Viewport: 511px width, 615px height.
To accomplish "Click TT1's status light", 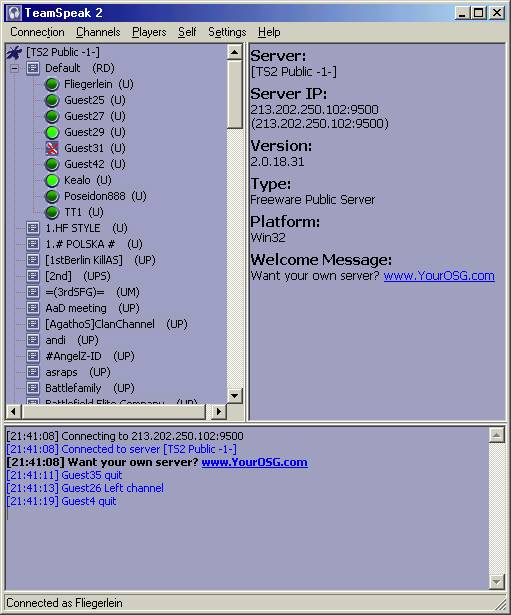I will click(x=52, y=213).
